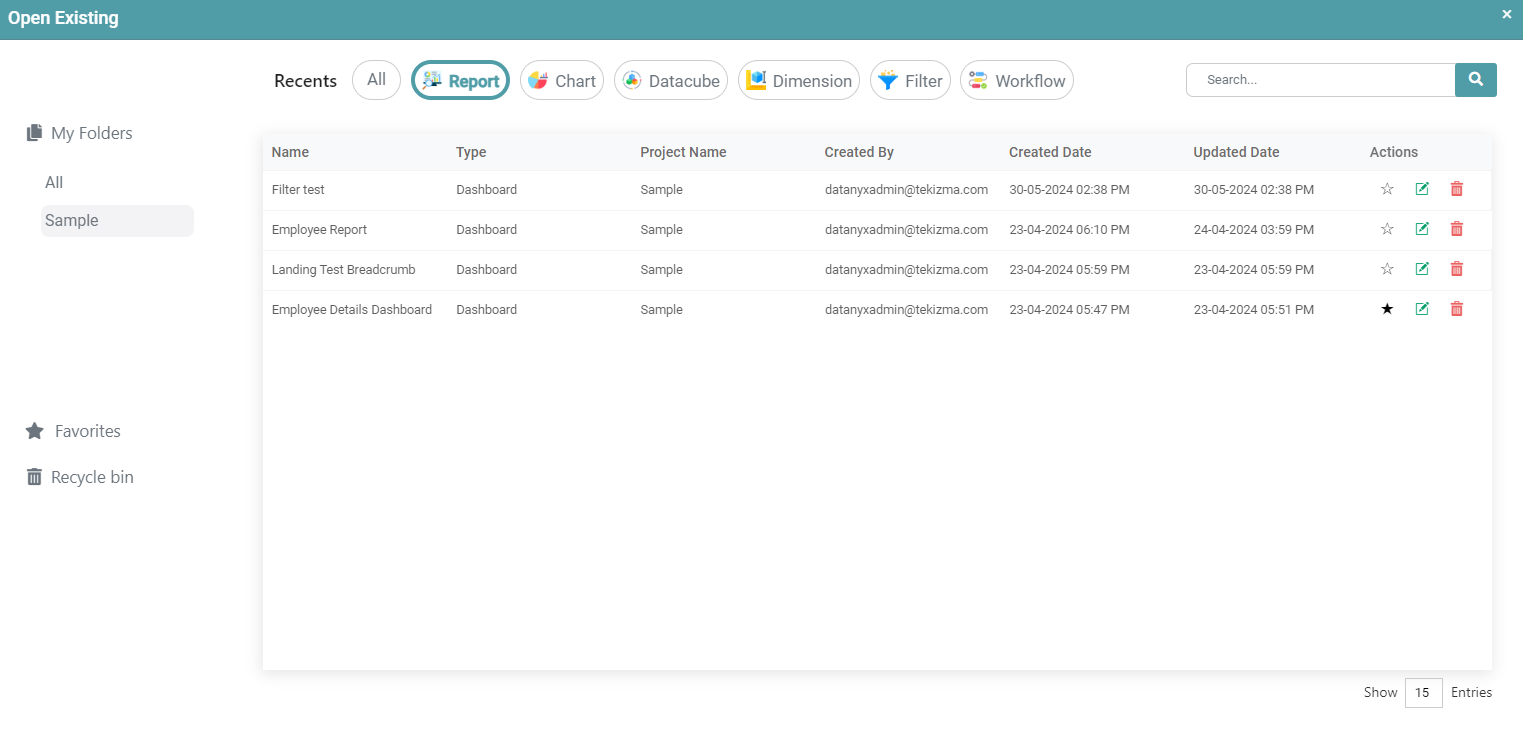This screenshot has height=755, width=1523.
Task: Unfavorite the Employee Details Dashboard
Action: coord(1387,309)
